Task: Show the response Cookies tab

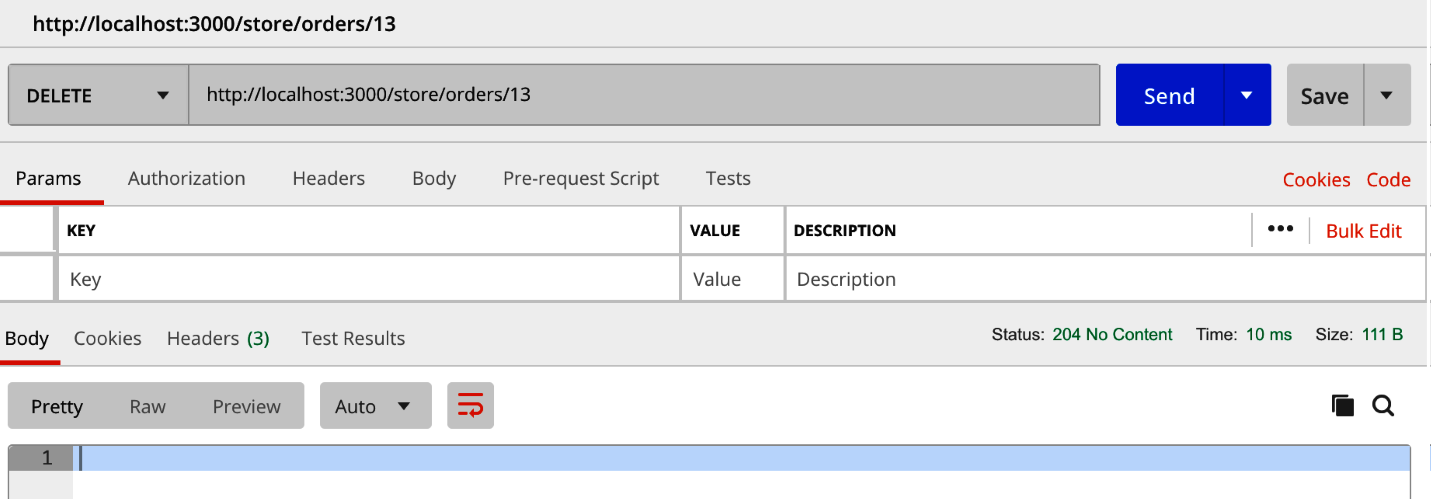Action: (107, 338)
